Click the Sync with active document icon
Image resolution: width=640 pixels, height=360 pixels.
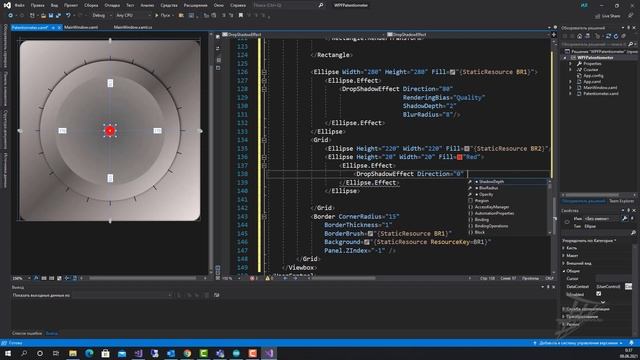click(608, 36)
